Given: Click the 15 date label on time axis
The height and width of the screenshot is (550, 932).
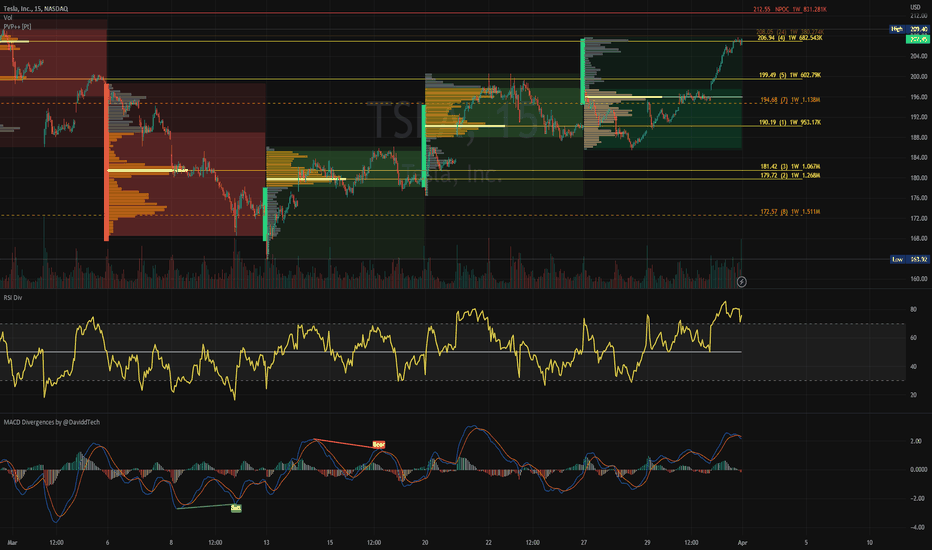Looking at the screenshot, I should point(330,543).
